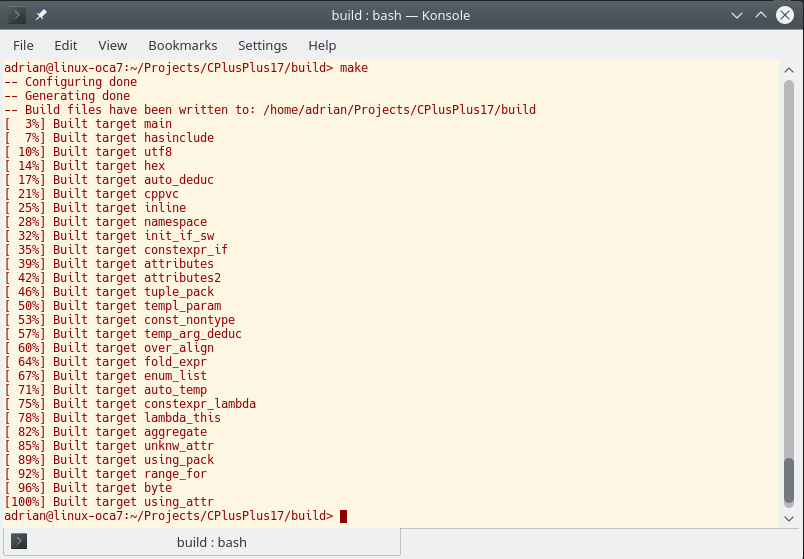Screen dimensions: 804x559
Task: Maximize the Konsole window
Action: pos(761,15)
